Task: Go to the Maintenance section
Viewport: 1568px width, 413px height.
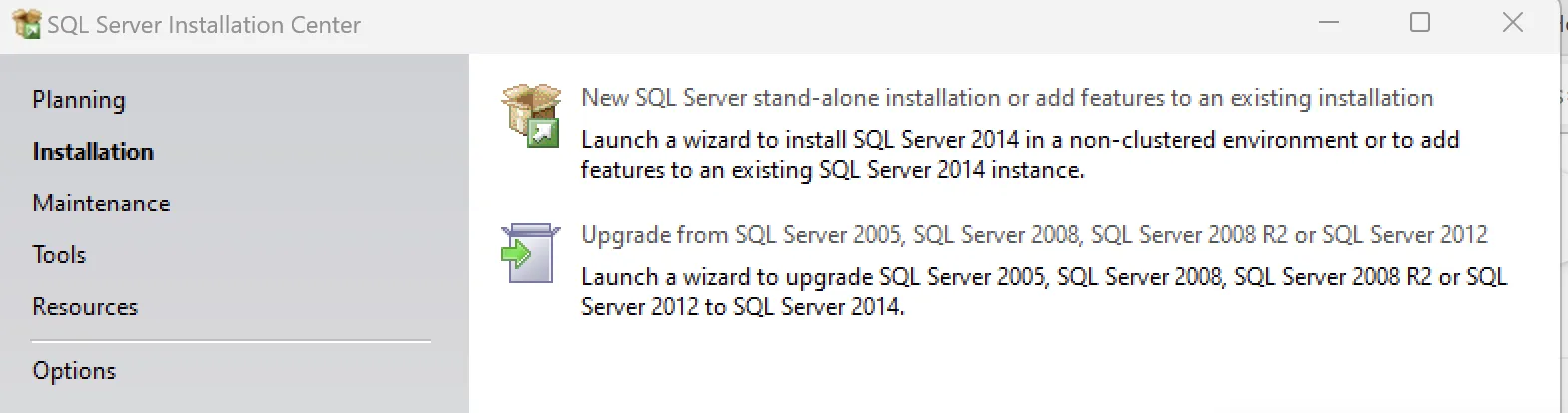Action: (101, 204)
